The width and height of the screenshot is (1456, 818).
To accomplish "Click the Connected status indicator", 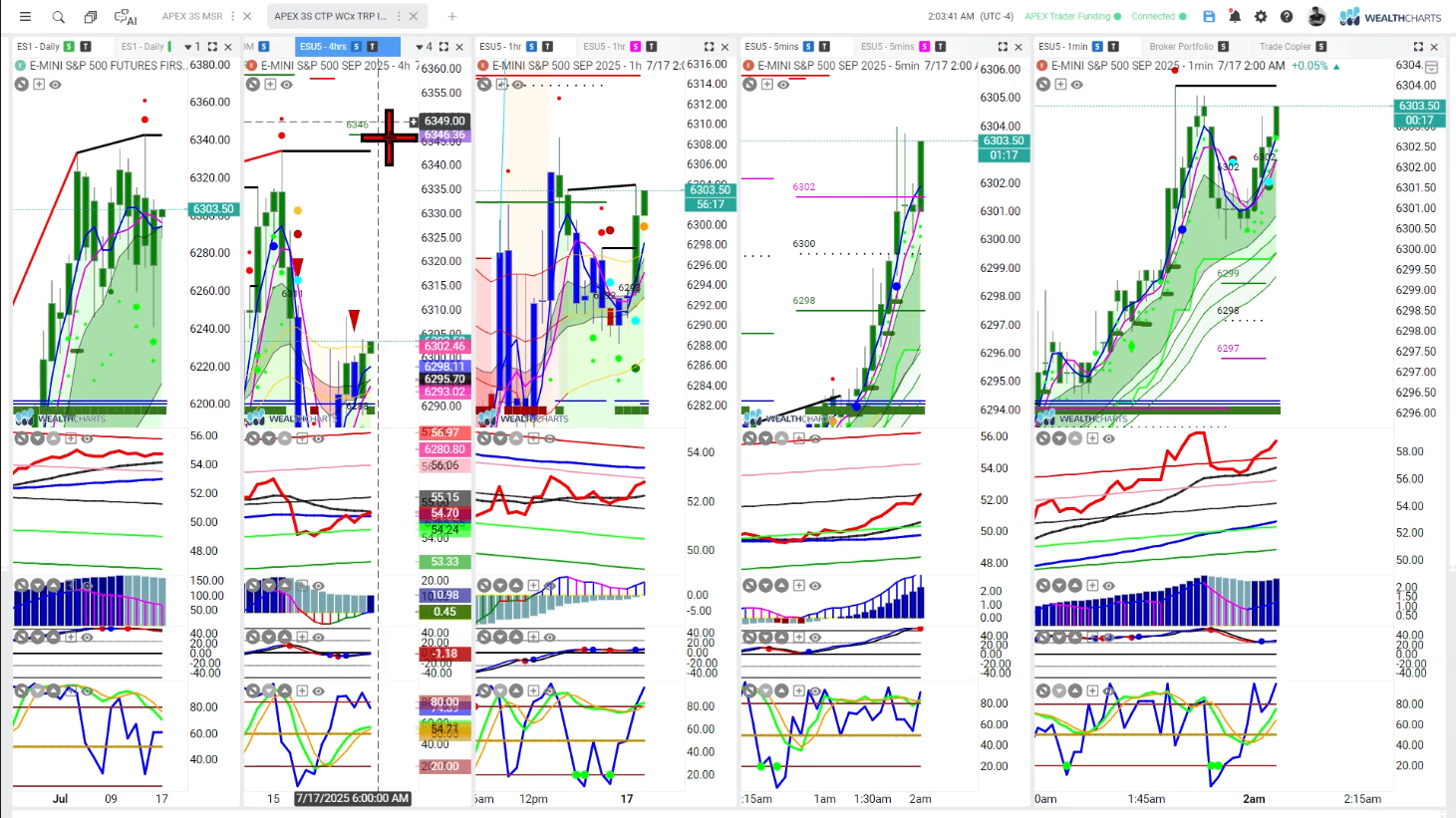I will click(x=1158, y=17).
